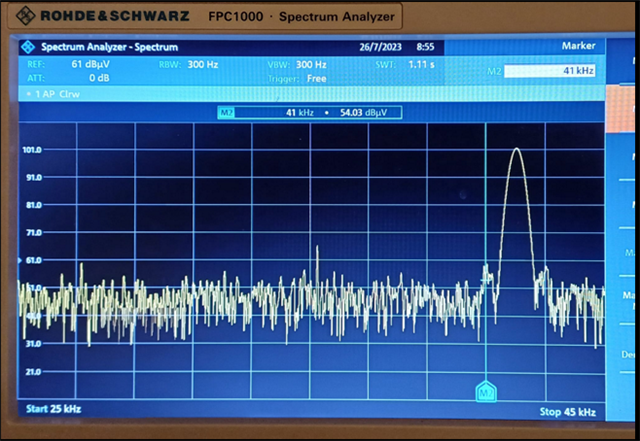Screen dimensions: 640x441
Task: Click the Spectrum Analyzer diamond icon in title bar
Action: pos(28,47)
